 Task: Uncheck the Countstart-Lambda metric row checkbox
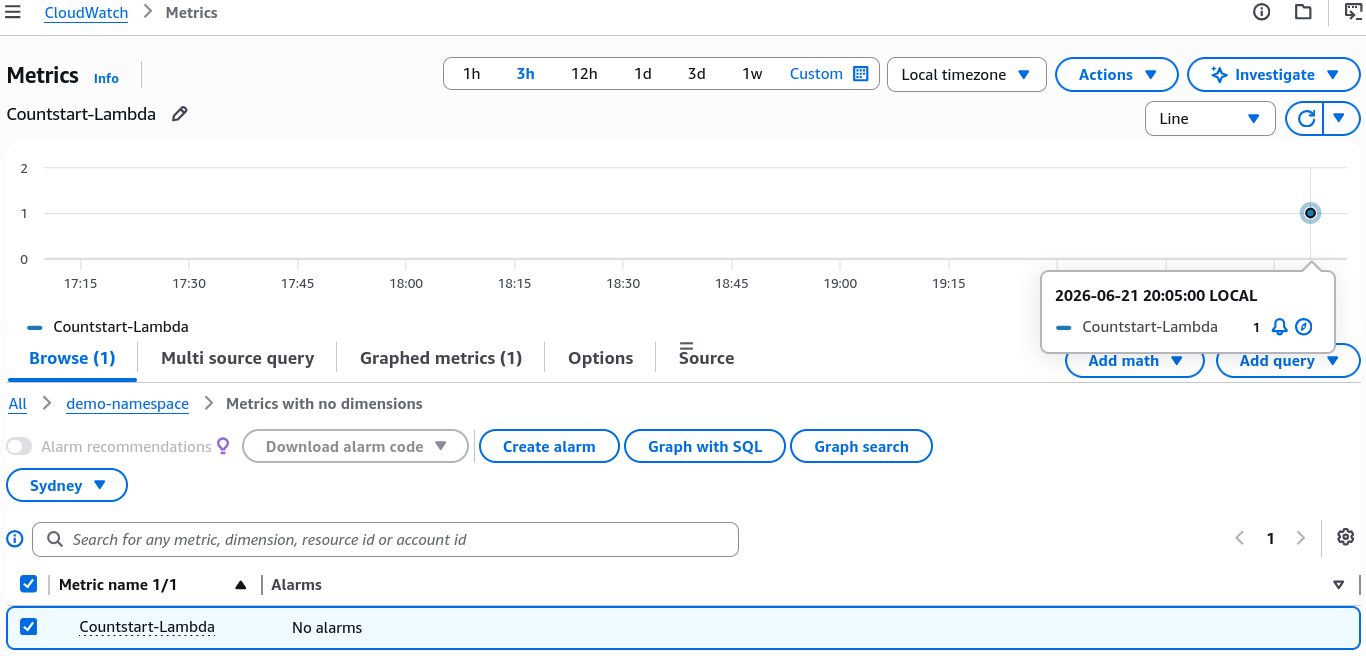[x=29, y=627]
